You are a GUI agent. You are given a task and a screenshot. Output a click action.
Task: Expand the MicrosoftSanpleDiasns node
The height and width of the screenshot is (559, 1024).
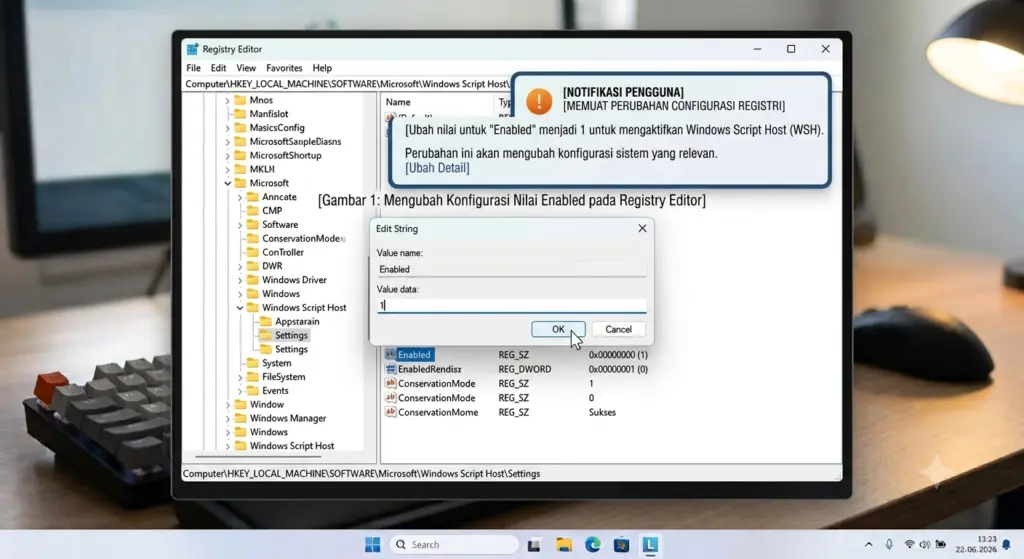[x=227, y=142]
